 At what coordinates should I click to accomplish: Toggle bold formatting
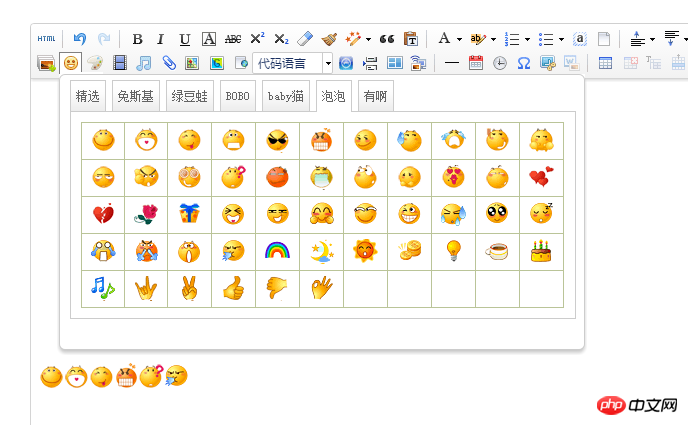[x=137, y=39]
